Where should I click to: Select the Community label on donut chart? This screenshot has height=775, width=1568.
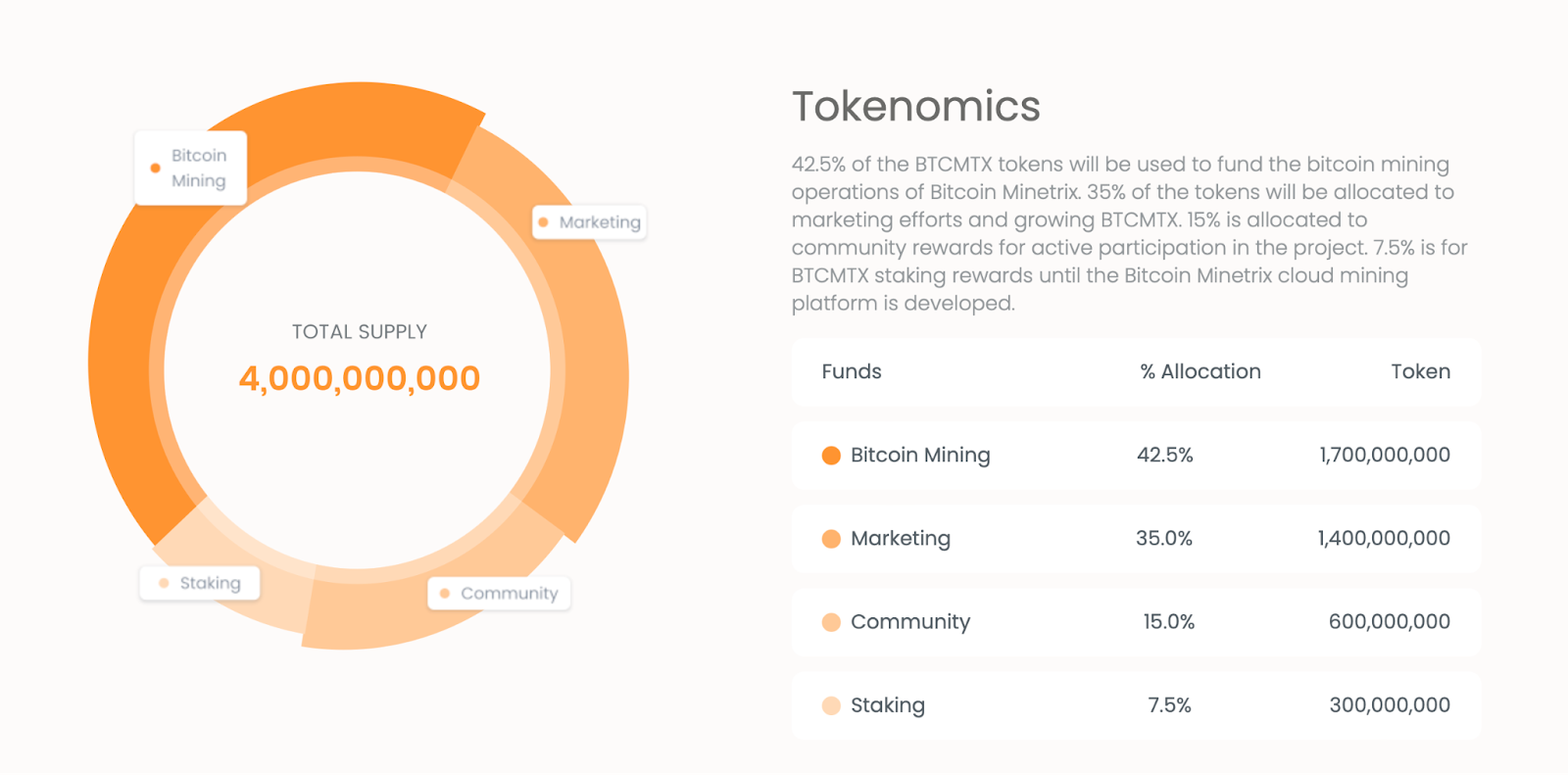pos(509,594)
